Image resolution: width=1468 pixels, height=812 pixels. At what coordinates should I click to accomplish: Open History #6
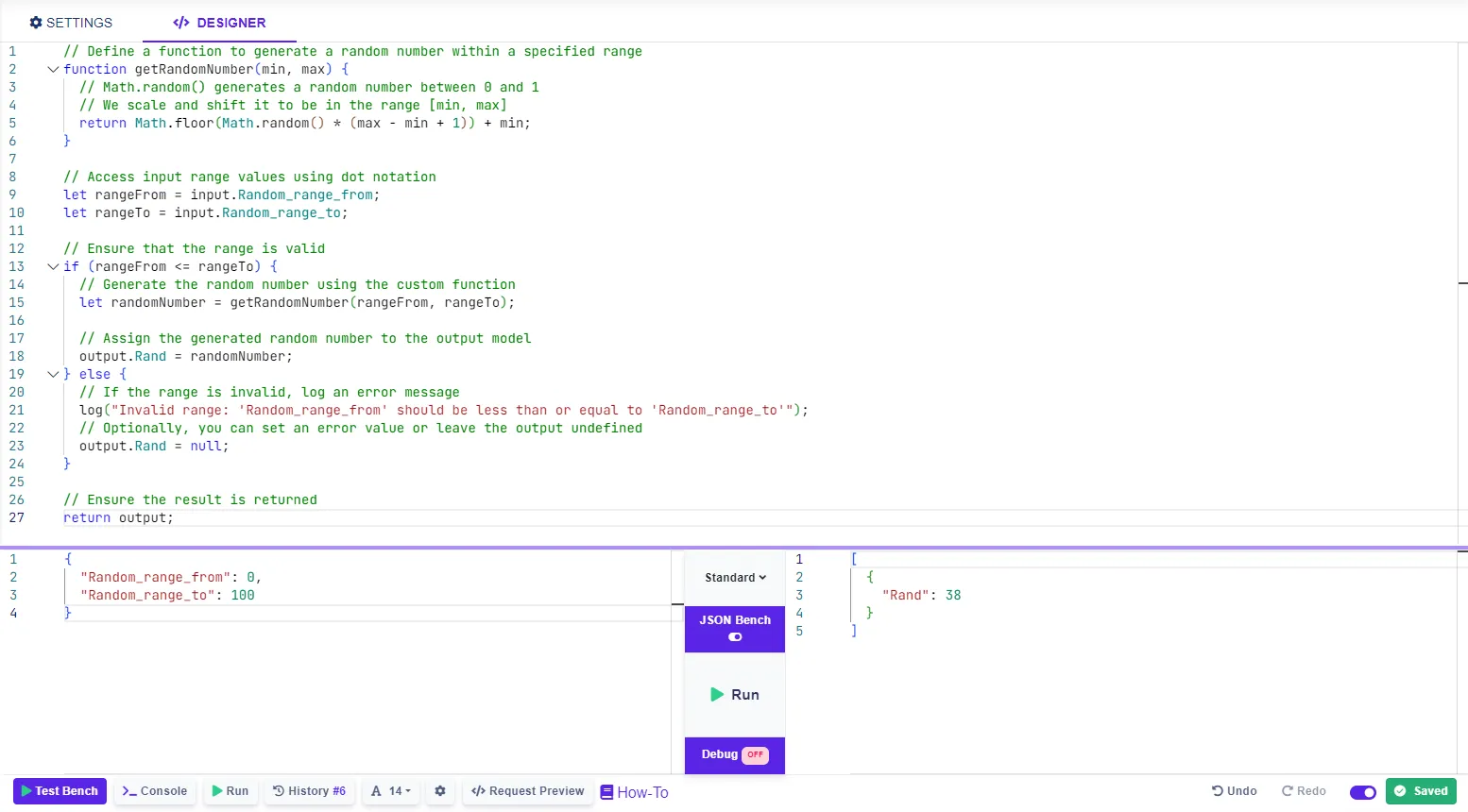pyautogui.click(x=309, y=791)
